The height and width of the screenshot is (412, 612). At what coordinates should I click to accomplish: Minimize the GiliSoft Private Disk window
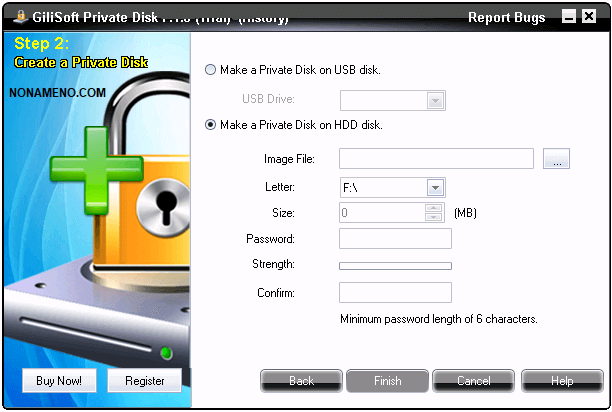[568, 17]
